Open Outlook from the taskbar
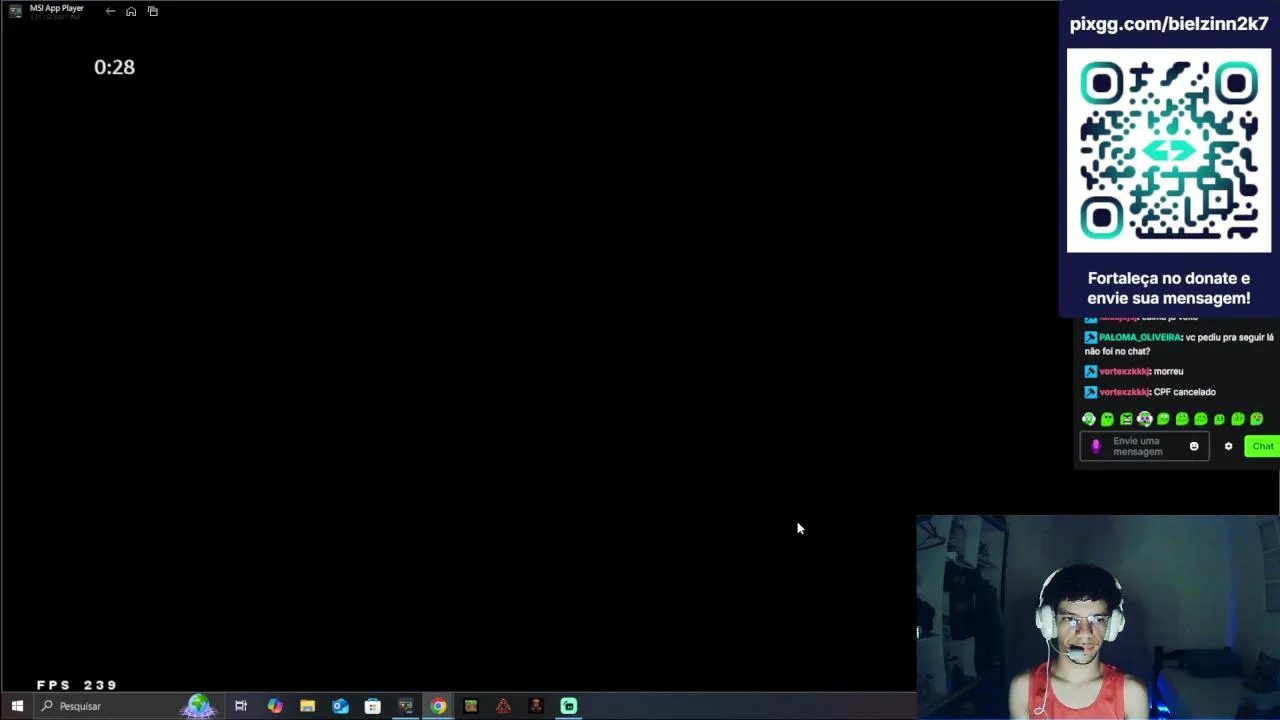The height and width of the screenshot is (720, 1280). coord(341,706)
